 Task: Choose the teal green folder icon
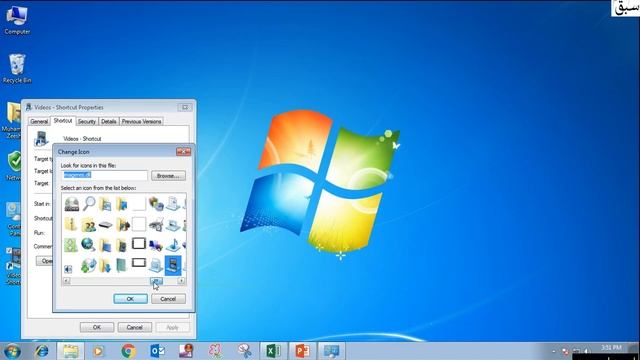coord(122,265)
